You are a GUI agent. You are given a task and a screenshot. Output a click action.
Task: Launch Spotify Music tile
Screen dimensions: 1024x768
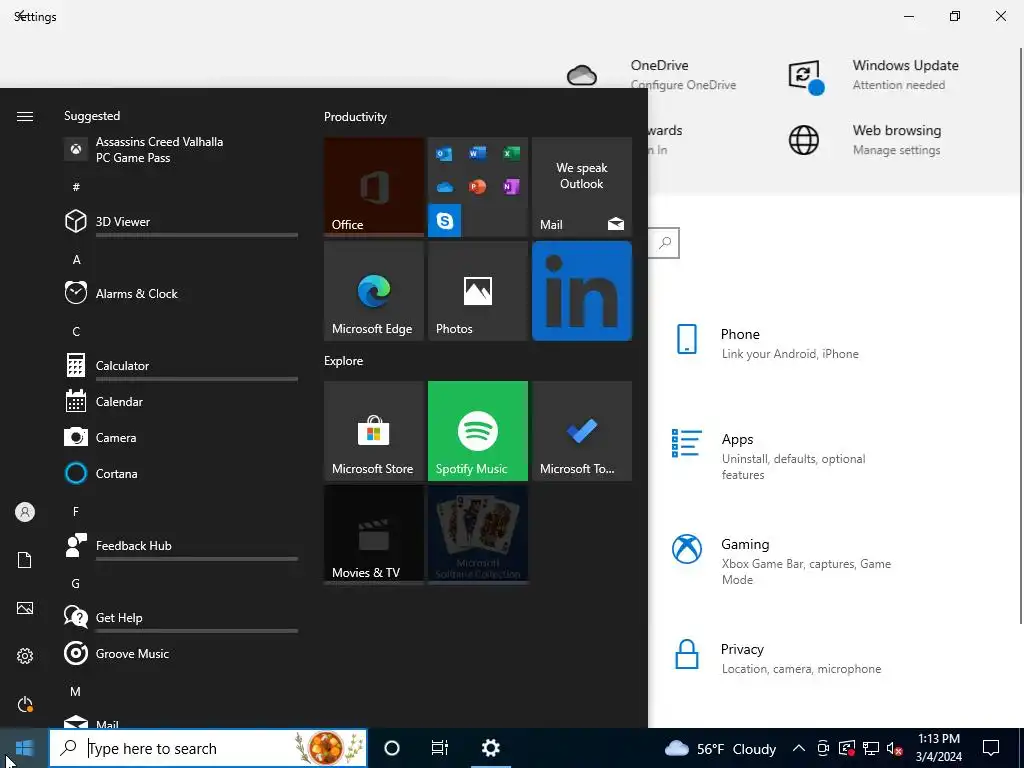pyautogui.click(x=478, y=431)
